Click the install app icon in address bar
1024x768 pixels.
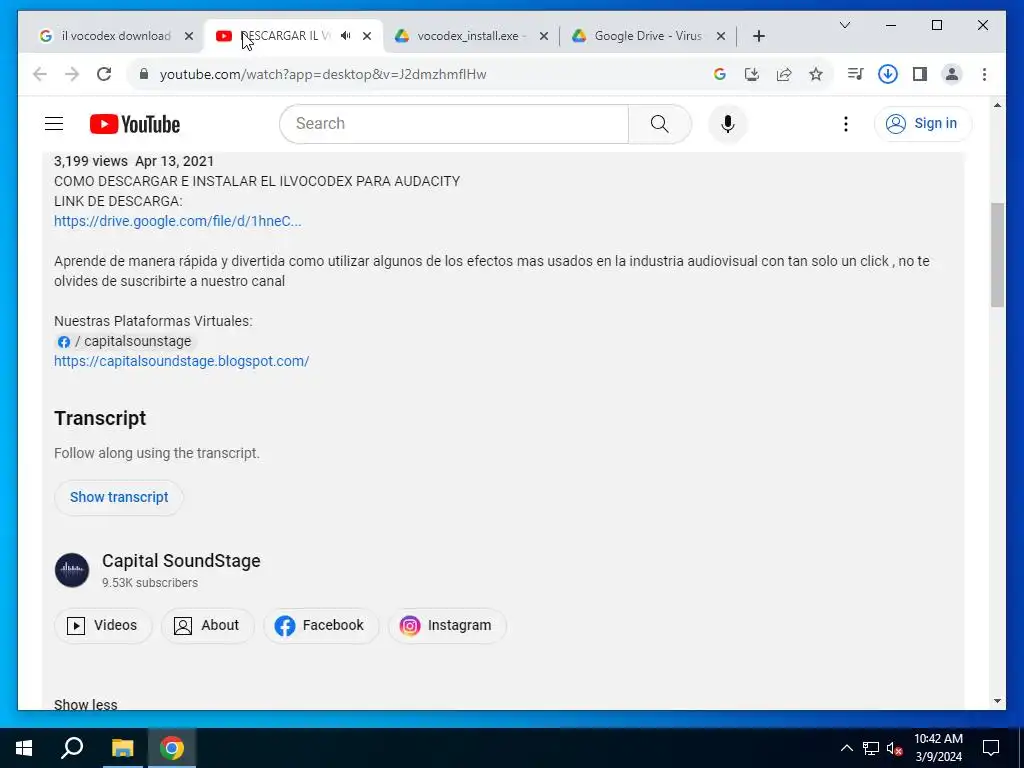[x=752, y=74]
